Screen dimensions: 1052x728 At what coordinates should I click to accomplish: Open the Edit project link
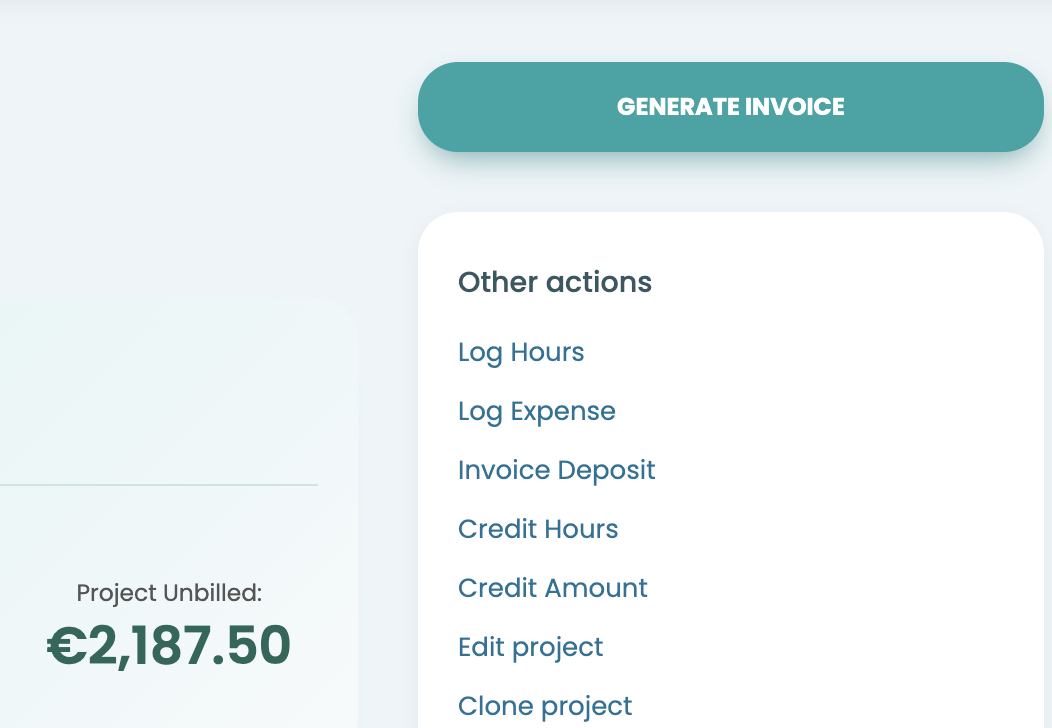tap(531, 648)
